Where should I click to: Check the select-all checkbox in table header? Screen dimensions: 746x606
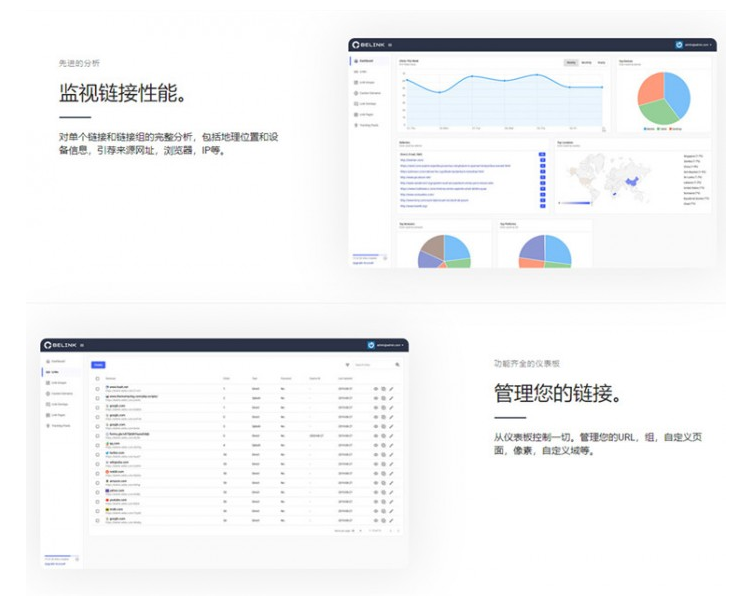point(97,379)
